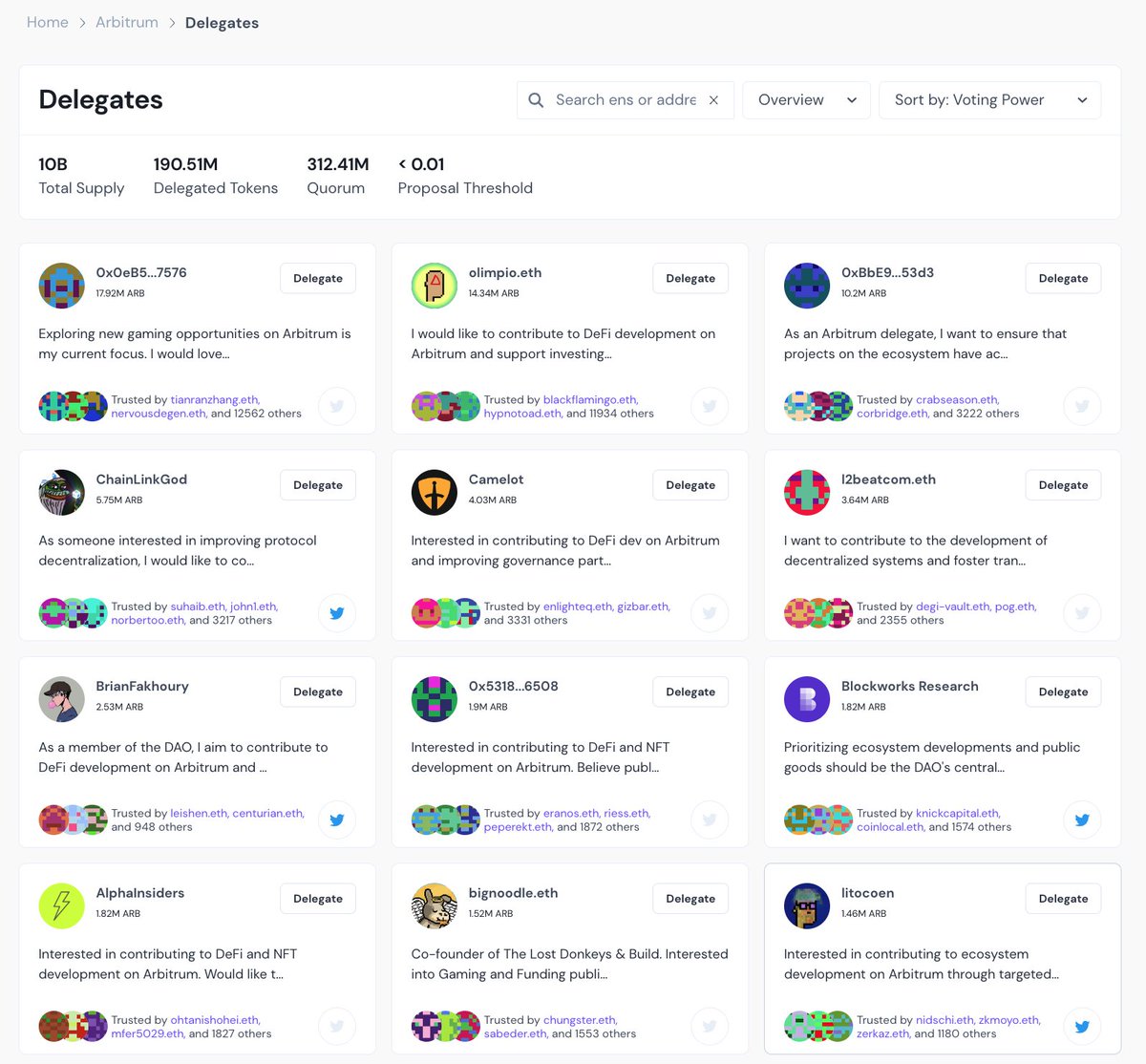Click Twitter icon on 0x0eB5...7576 card
This screenshot has width=1146, height=1064.
coord(336,406)
